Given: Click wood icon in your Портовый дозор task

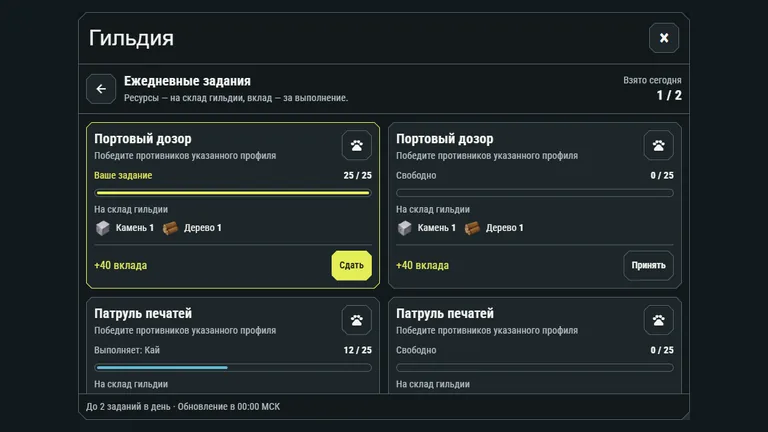Looking at the screenshot, I should 170,228.
